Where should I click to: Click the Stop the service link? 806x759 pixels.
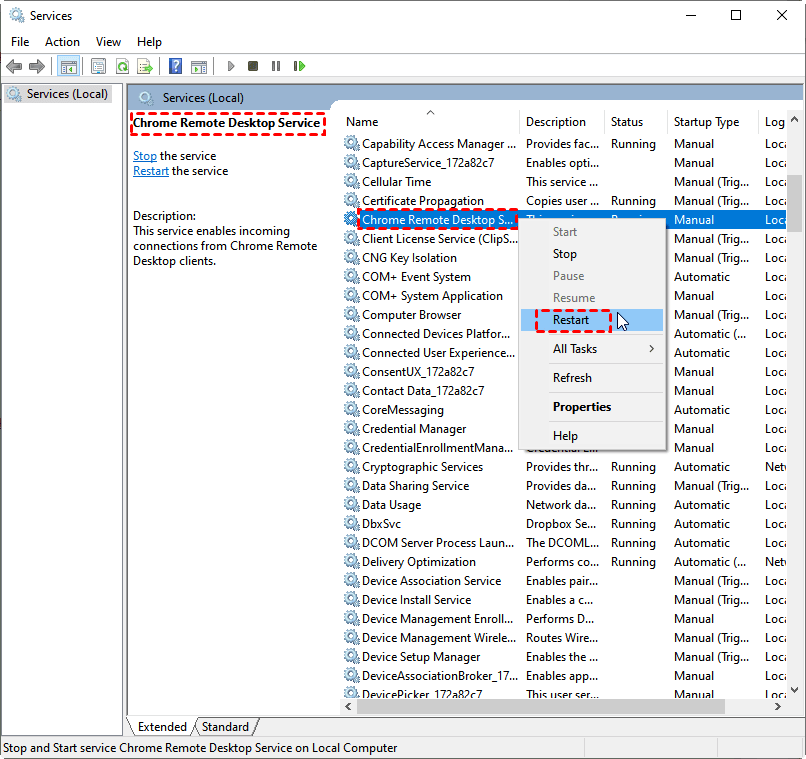[145, 156]
